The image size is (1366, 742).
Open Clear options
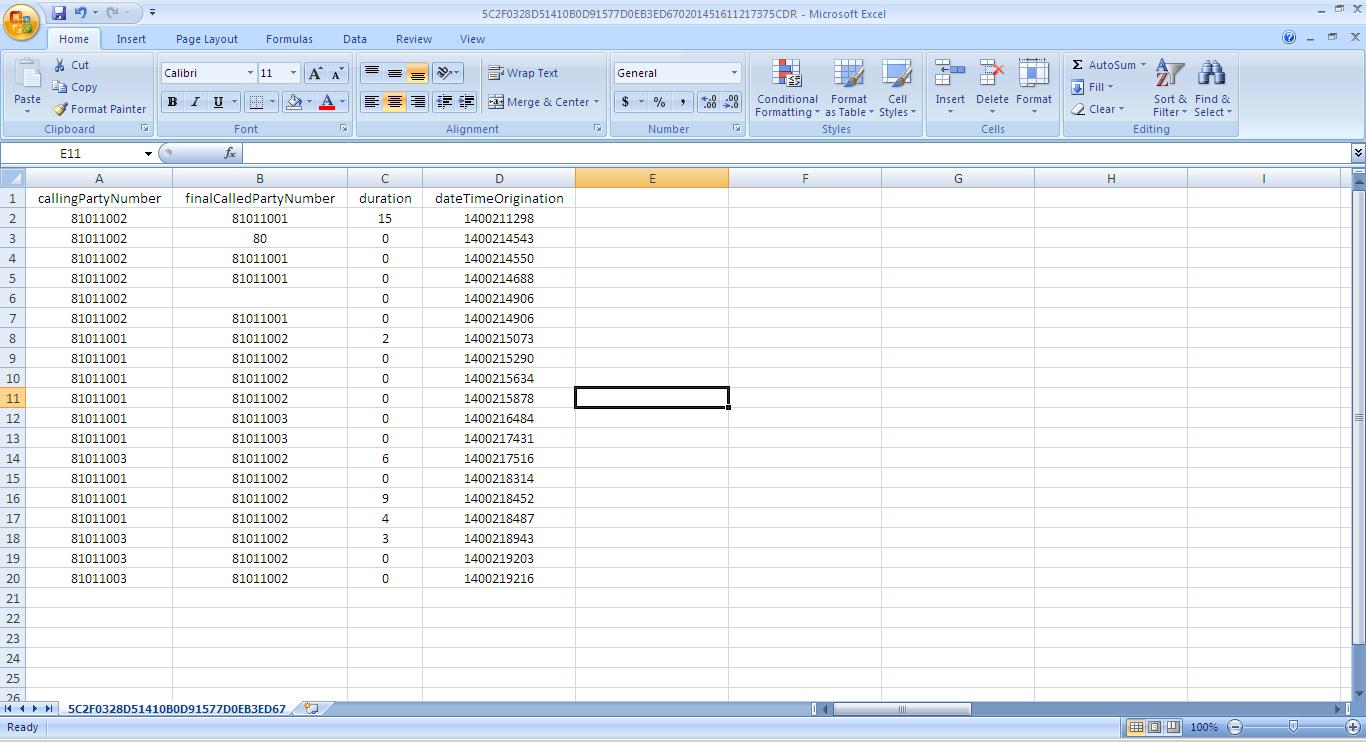tap(1097, 109)
